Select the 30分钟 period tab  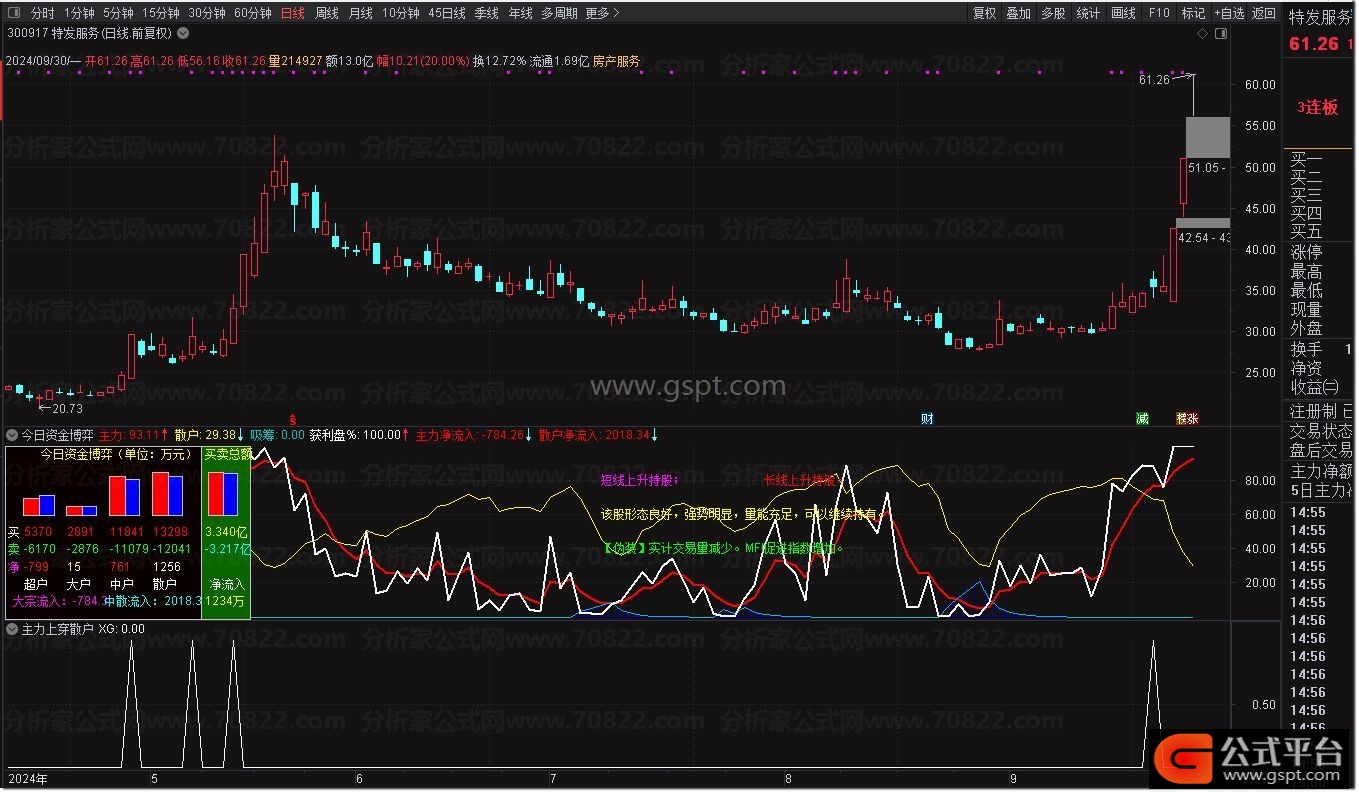207,13
